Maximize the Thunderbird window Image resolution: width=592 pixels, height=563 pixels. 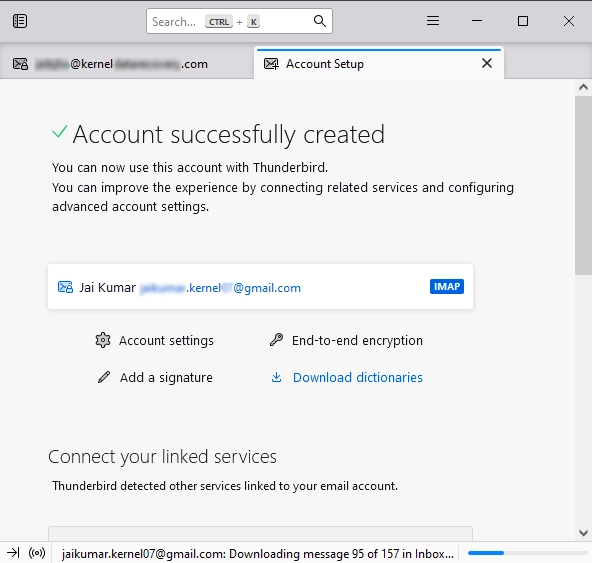click(523, 21)
